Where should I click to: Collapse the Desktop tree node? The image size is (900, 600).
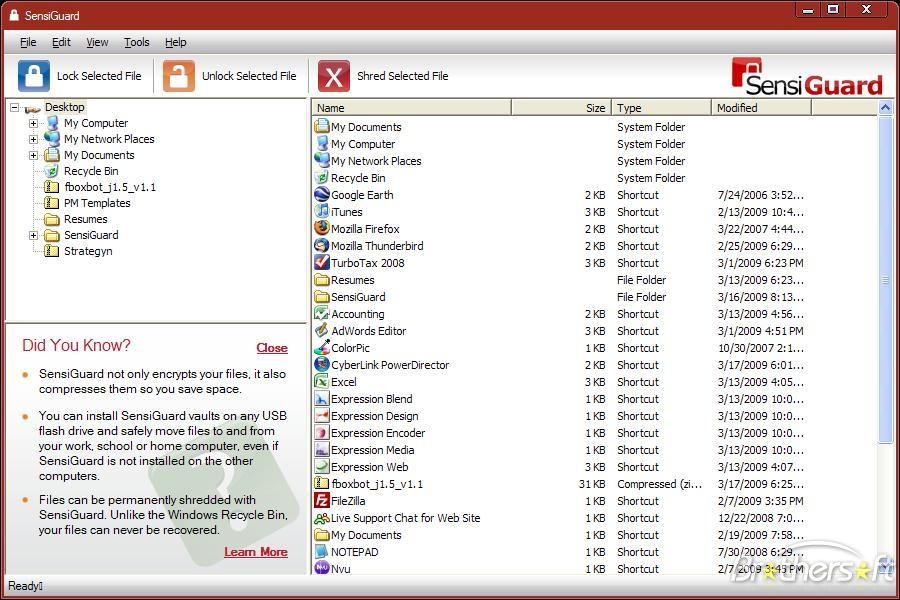pyautogui.click(x=15, y=107)
